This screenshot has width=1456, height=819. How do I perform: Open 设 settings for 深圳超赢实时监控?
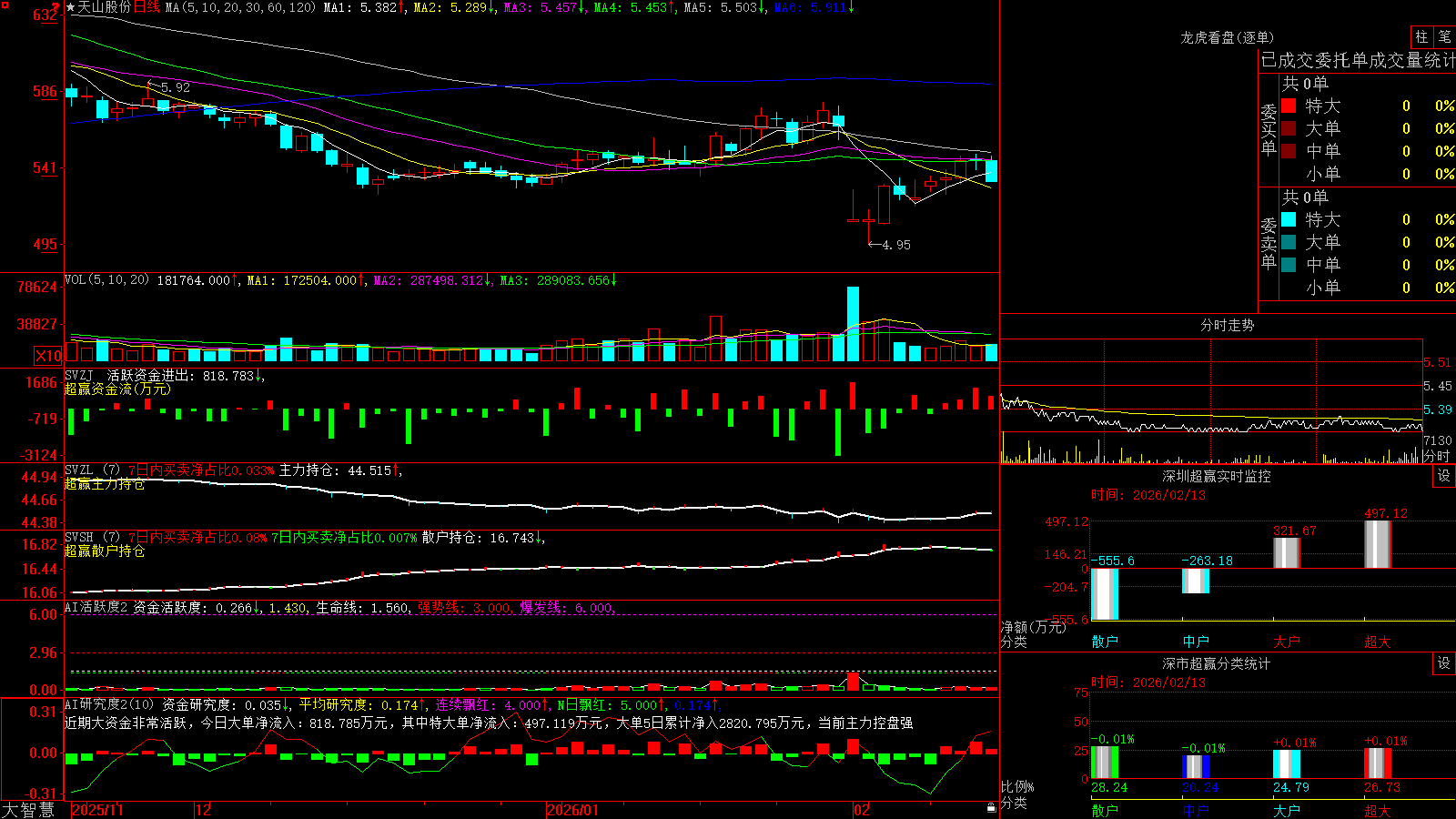tap(1444, 476)
